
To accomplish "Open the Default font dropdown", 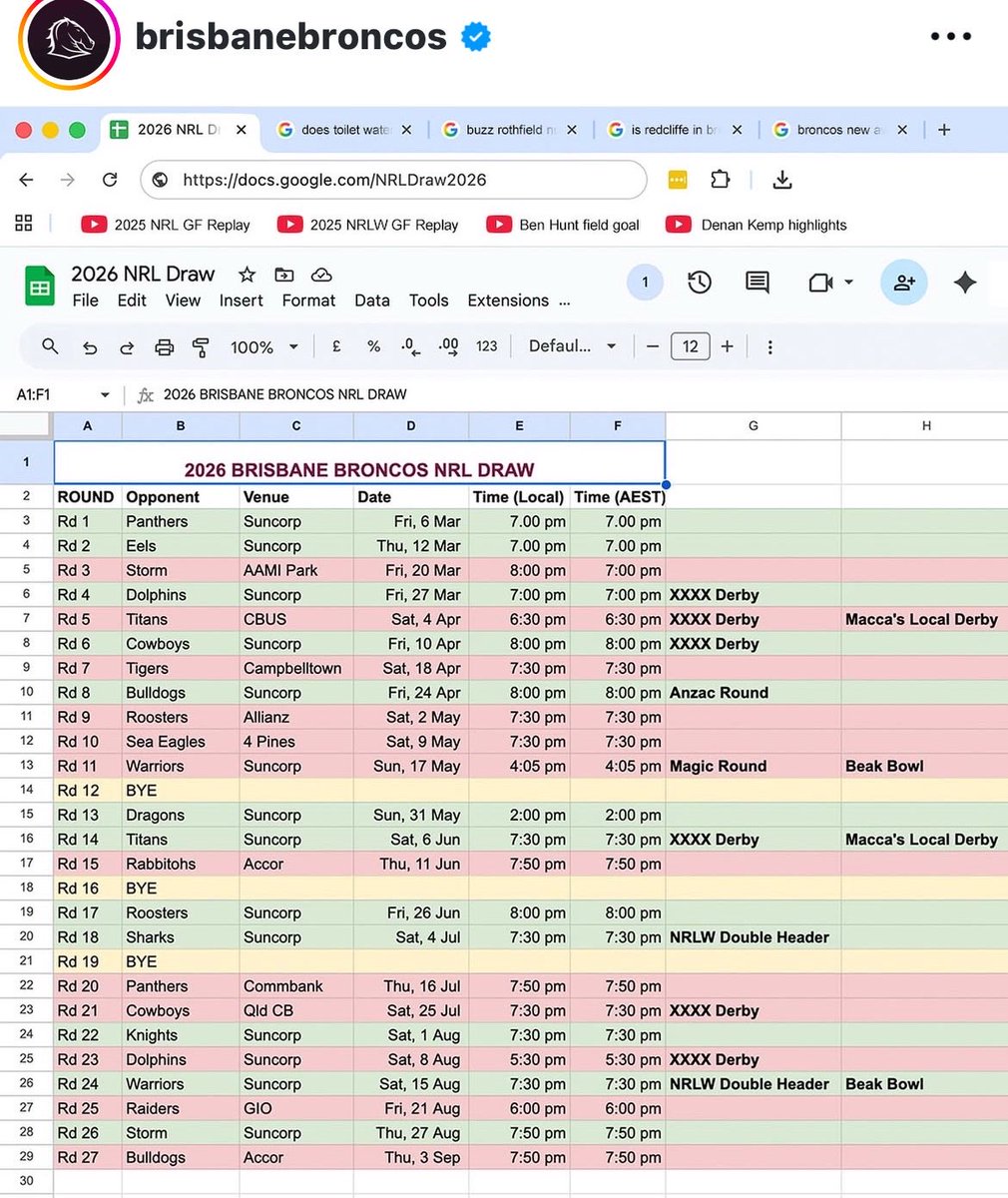I will tap(571, 346).
